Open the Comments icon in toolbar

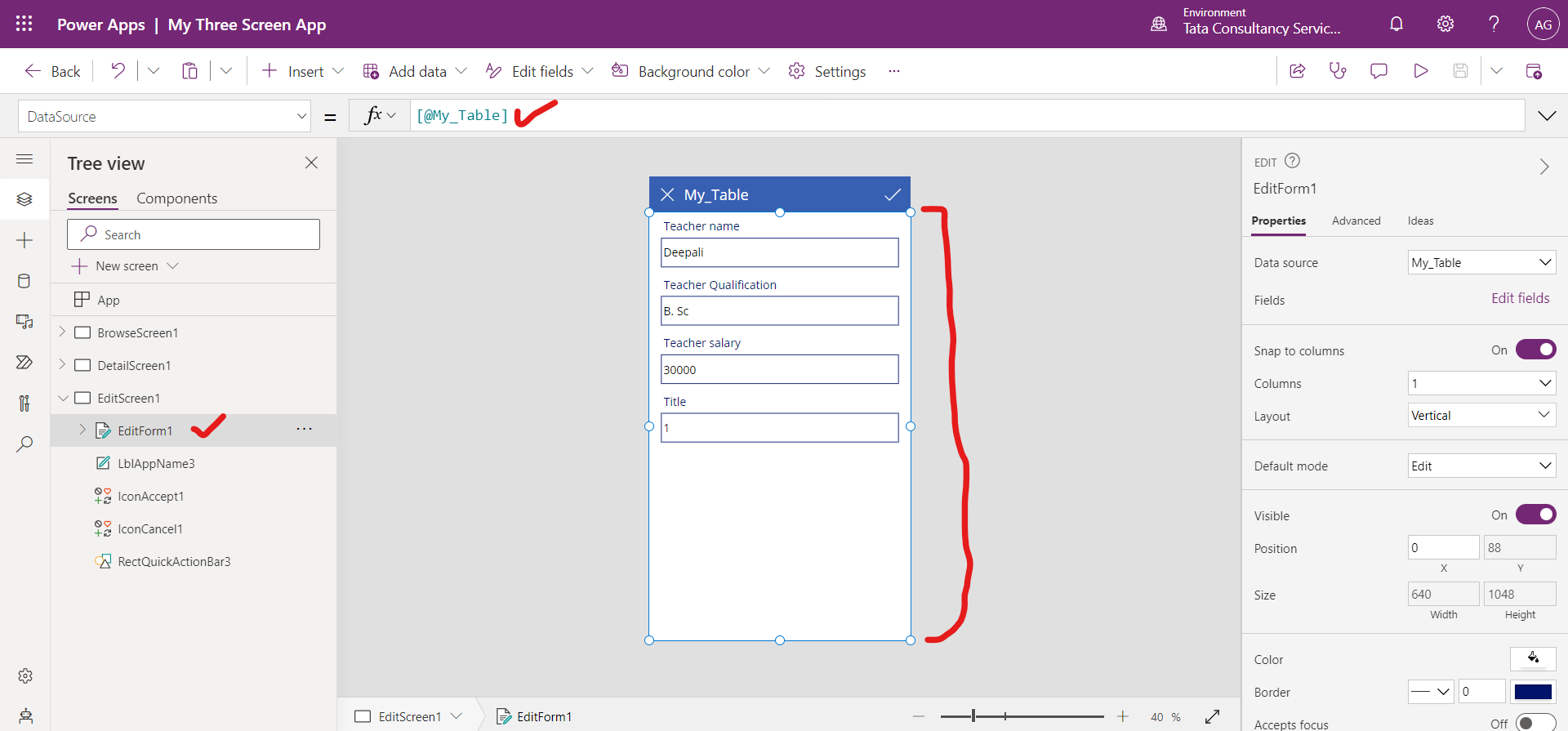(1379, 71)
